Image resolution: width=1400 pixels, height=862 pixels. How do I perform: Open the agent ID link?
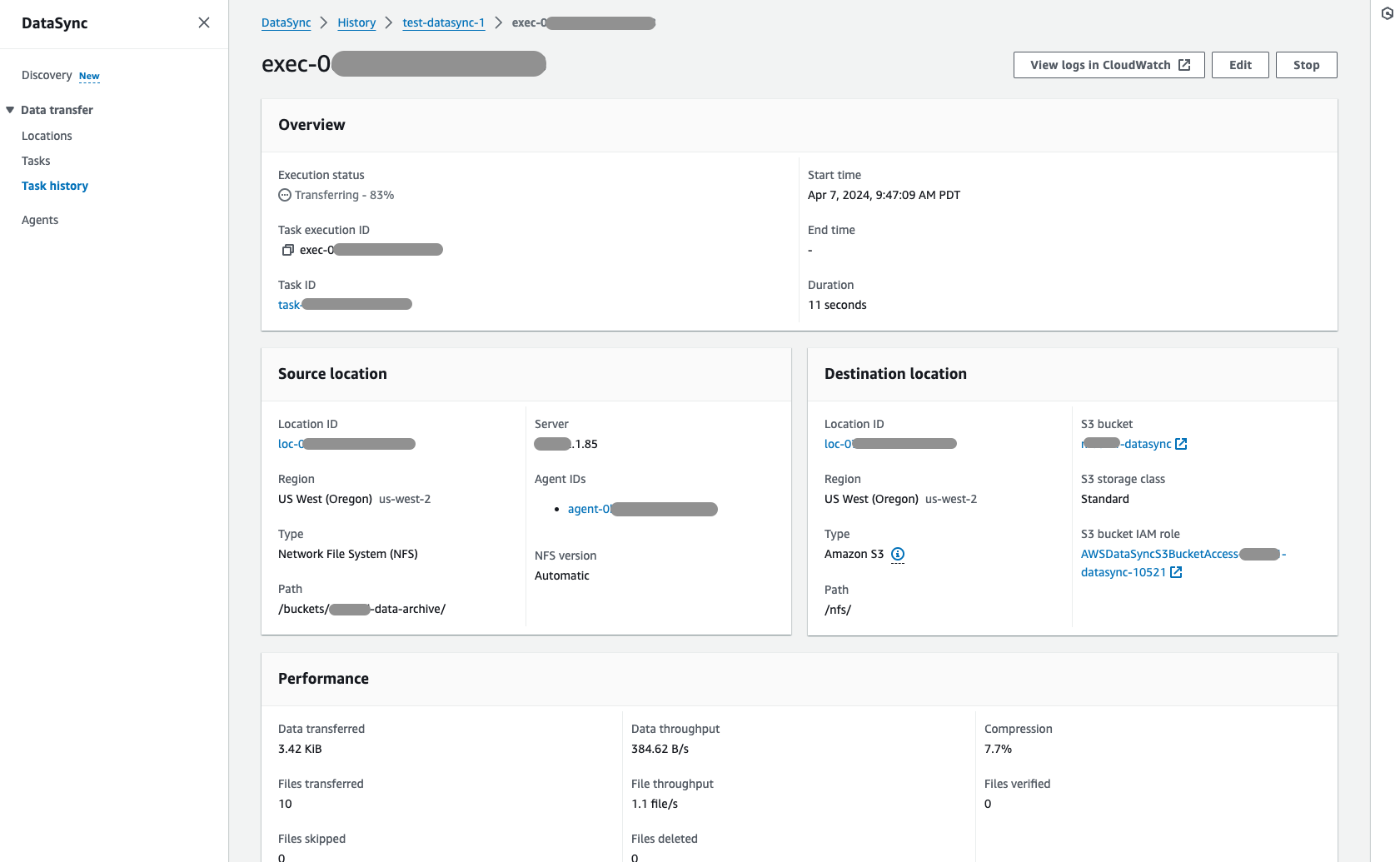(642, 509)
